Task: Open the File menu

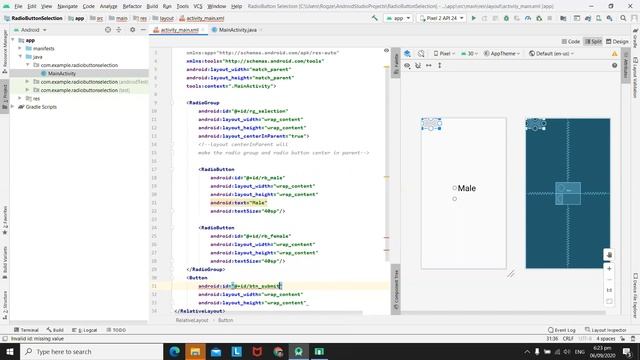Action: tap(18, 7)
